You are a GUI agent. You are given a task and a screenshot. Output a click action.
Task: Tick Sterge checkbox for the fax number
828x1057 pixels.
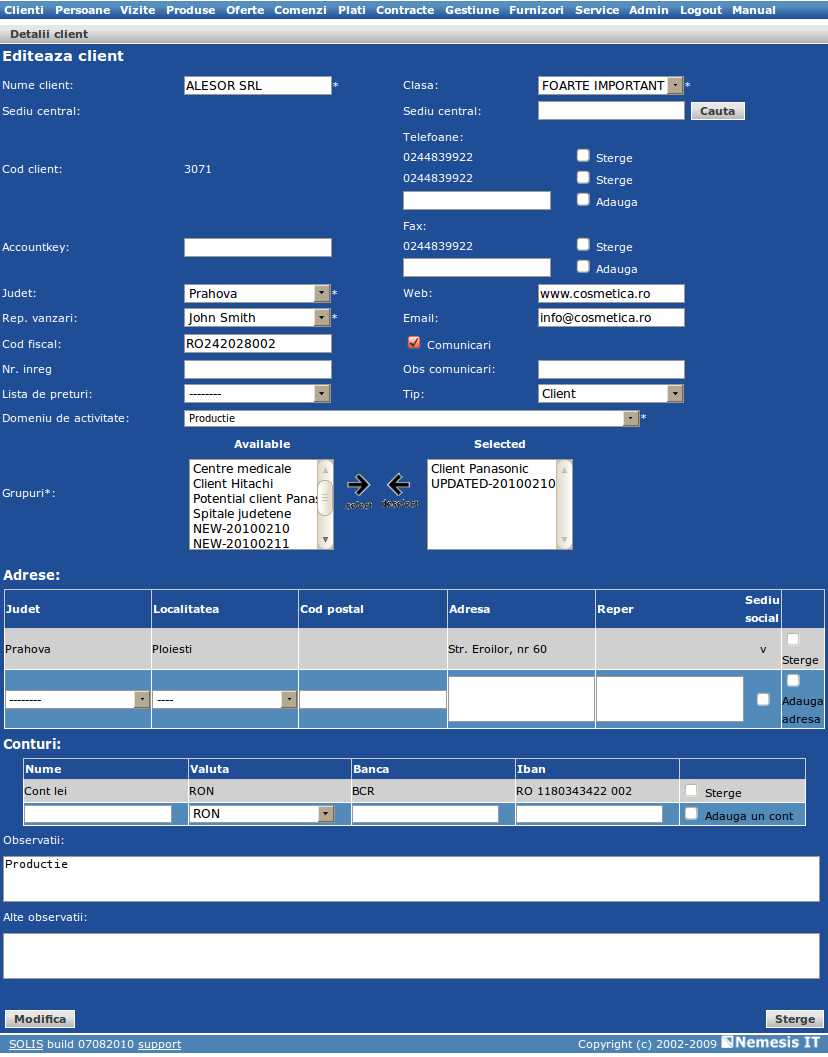(583, 245)
